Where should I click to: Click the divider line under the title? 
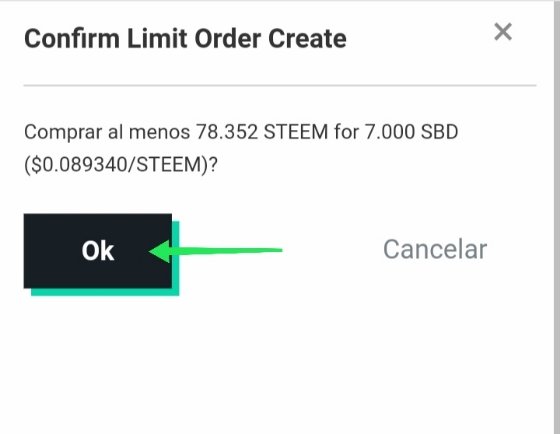click(x=280, y=85)
